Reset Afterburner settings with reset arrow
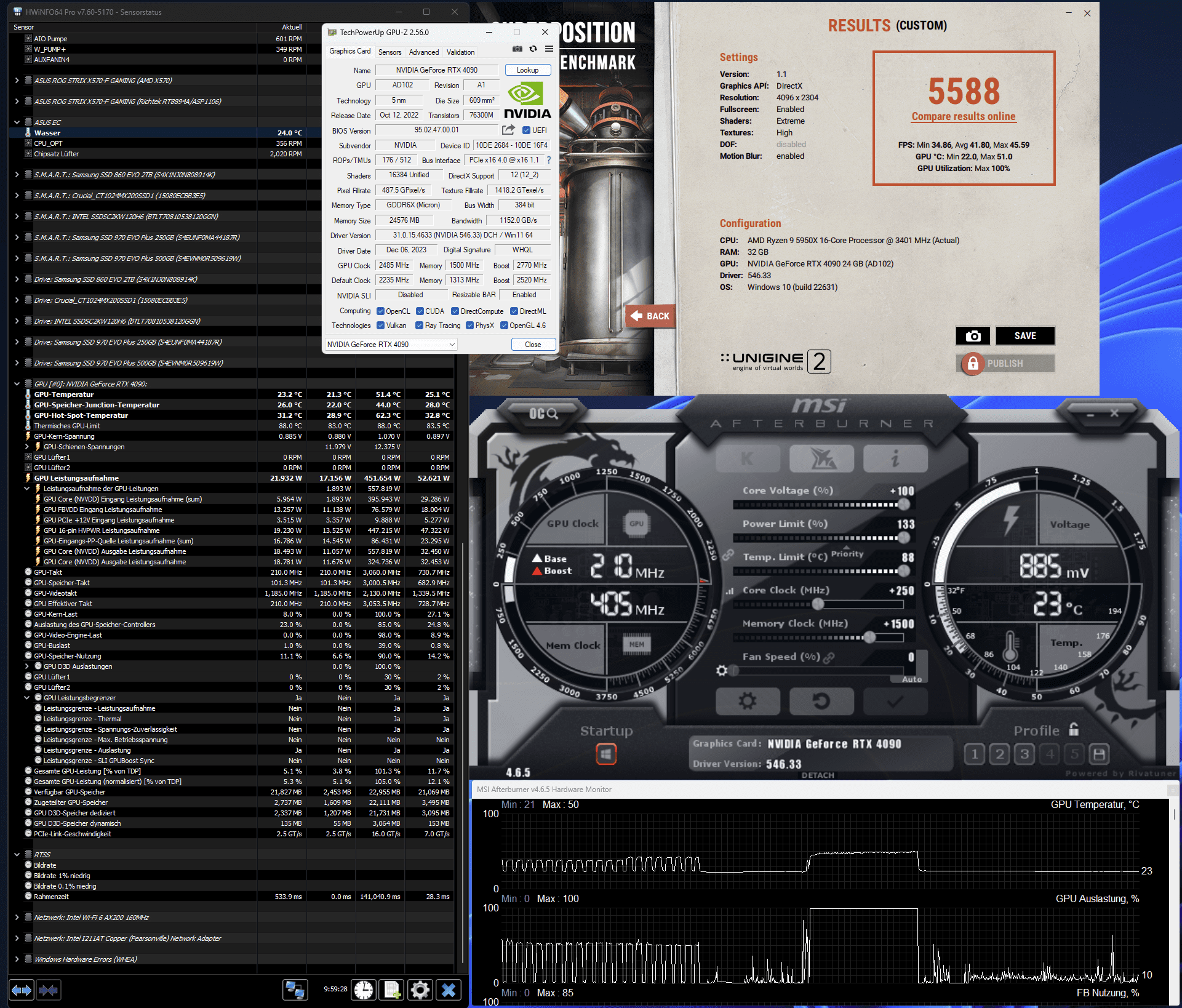Screen dimensions: 1182x1008 click(821, 701)
